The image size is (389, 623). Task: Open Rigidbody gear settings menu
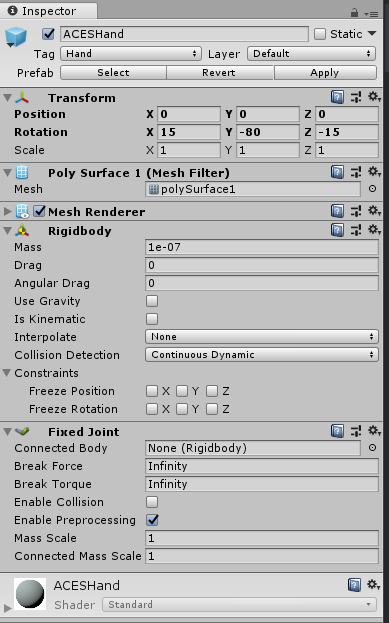[x=374, y=230]
